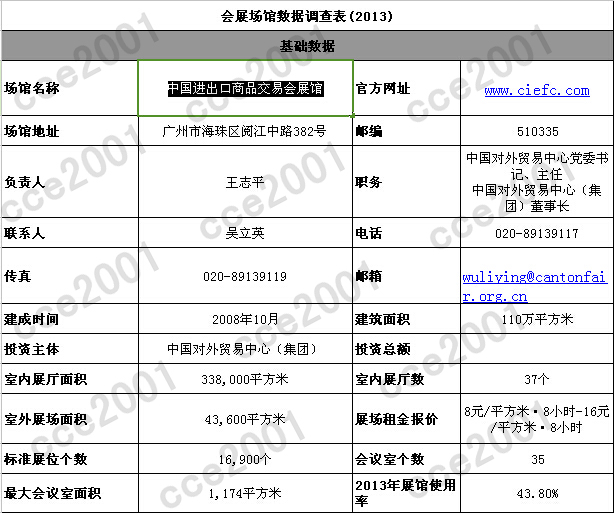Click the building area cell 110万平方米

click(x=538, y=320)
